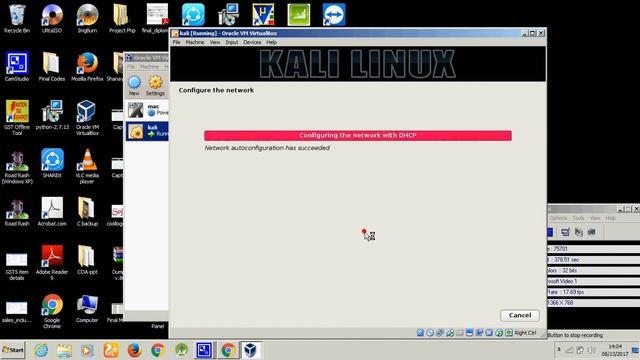Open the Google Chrome desktop shortcut
The width and height of the screenshot is (640, 360).
click(52, 311)
